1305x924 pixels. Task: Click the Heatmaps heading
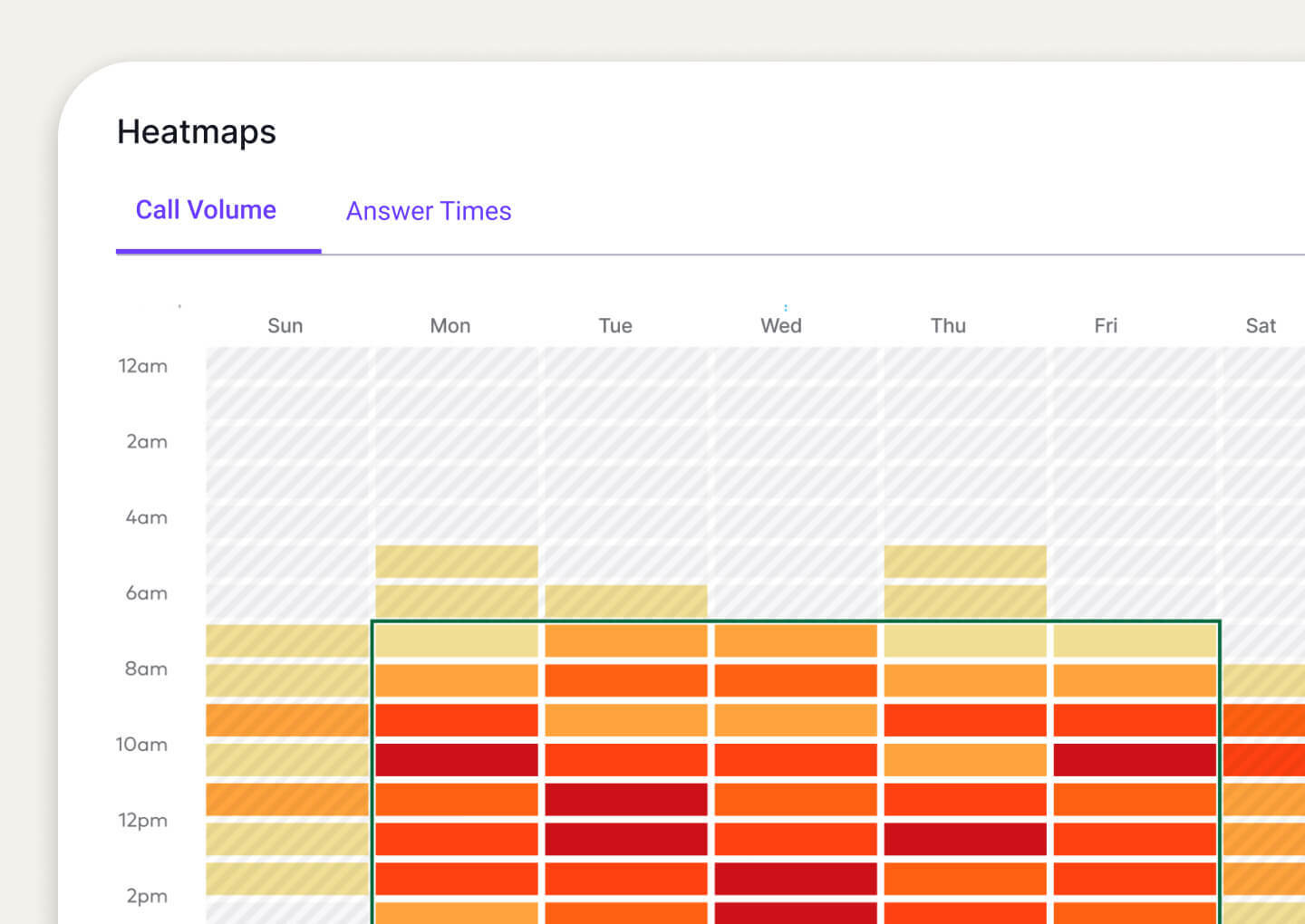pyautogui.click(x=197, y=132)
